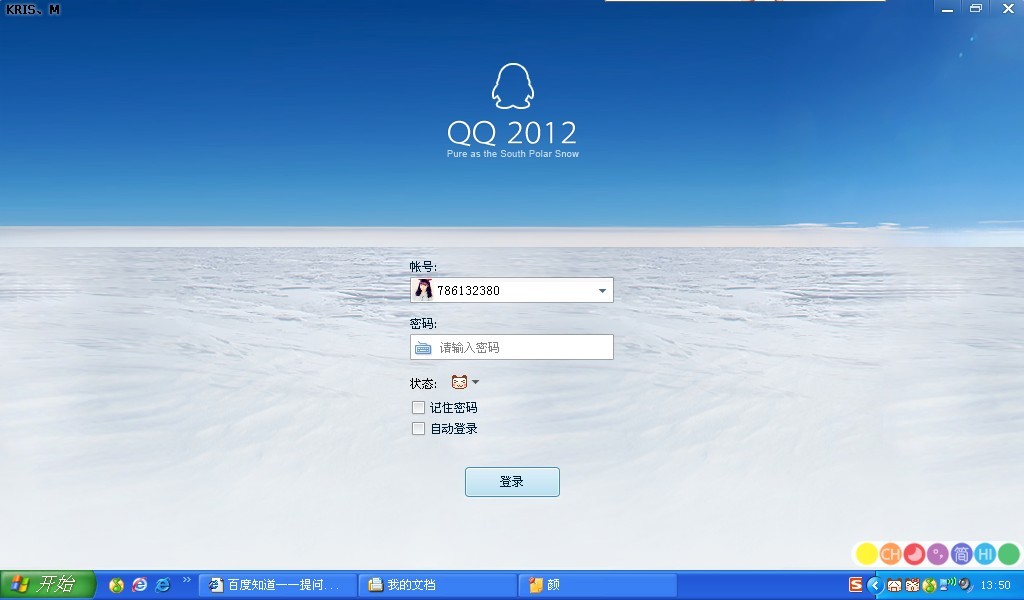Click the account avatar in the login box
The height and width of the screenshot is (600, 1024).
[422, 290]
